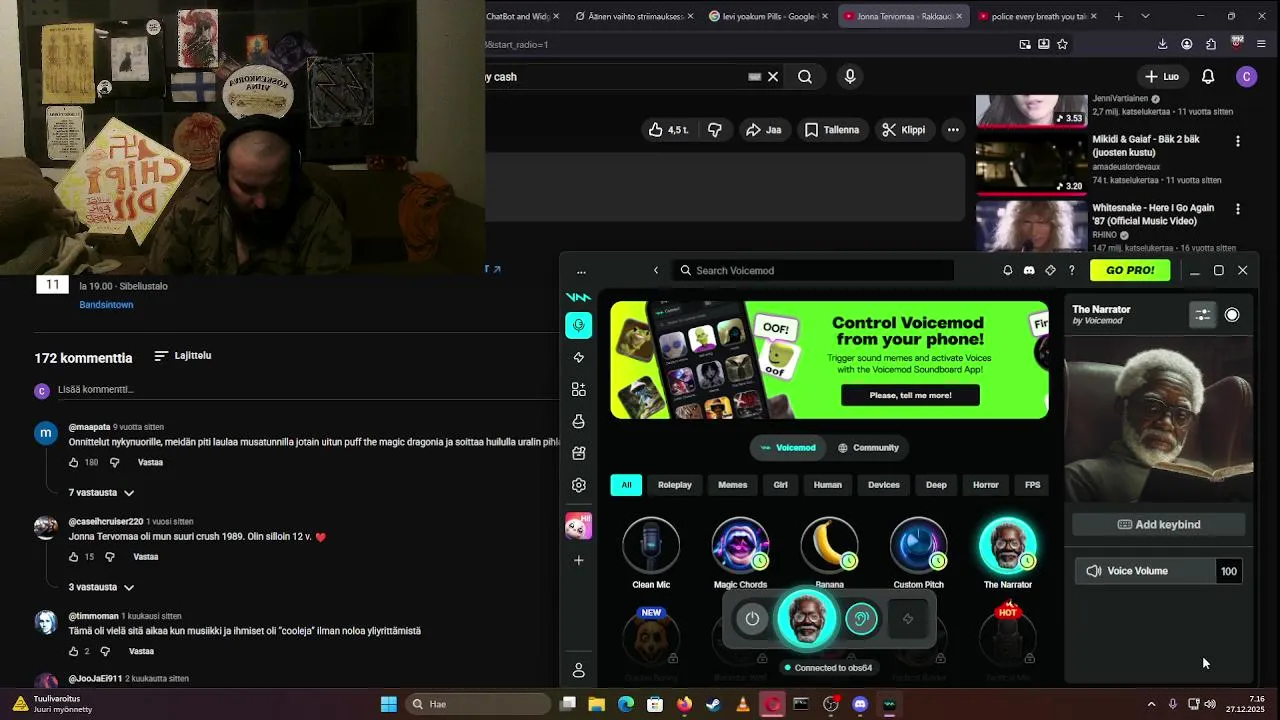Open YouTube Luo create menu
This screenshot has height=720, width=1280.
(1162, 76)
